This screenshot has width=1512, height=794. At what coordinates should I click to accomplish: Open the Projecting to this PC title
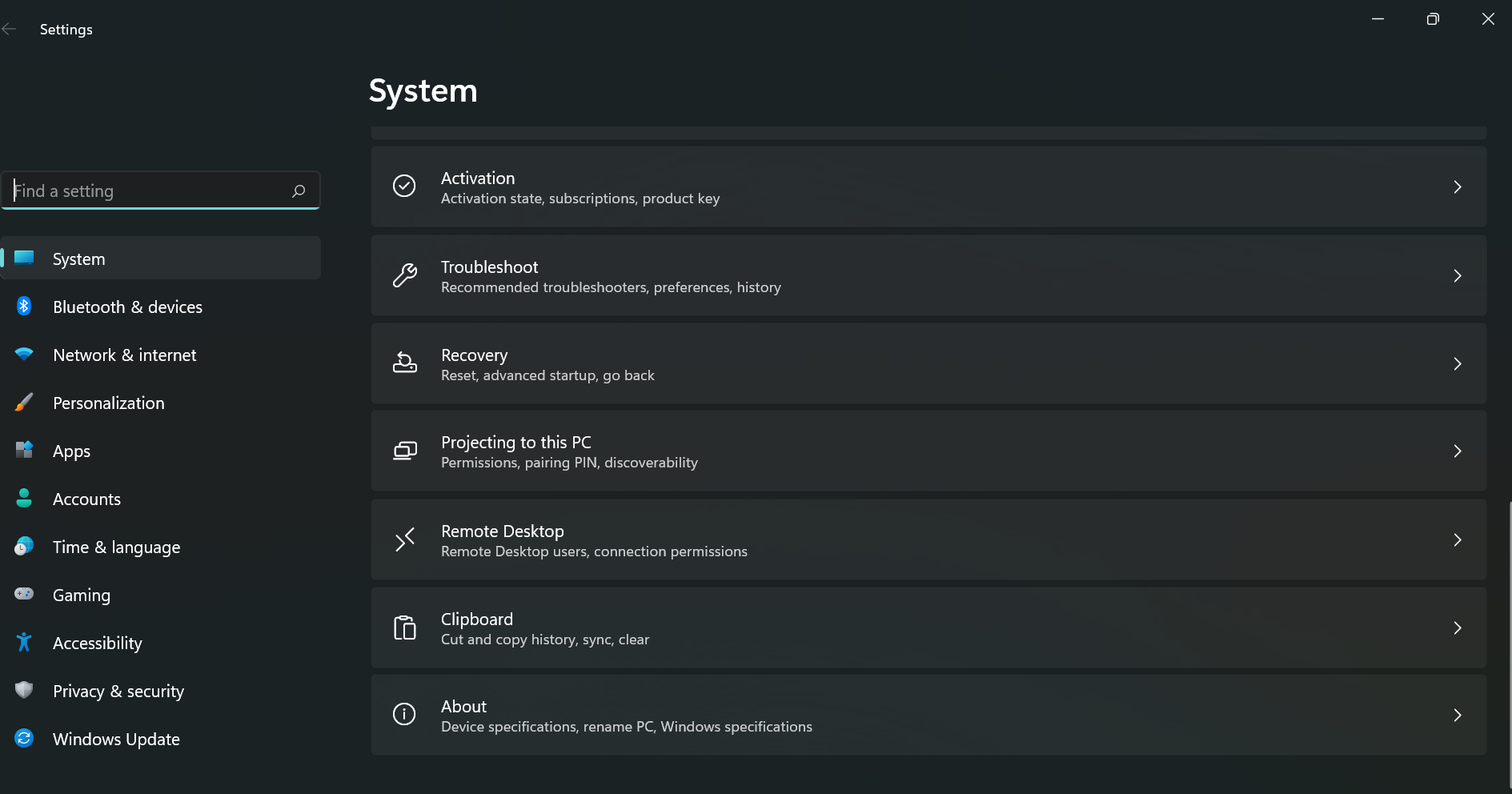(x=516, y=443)
